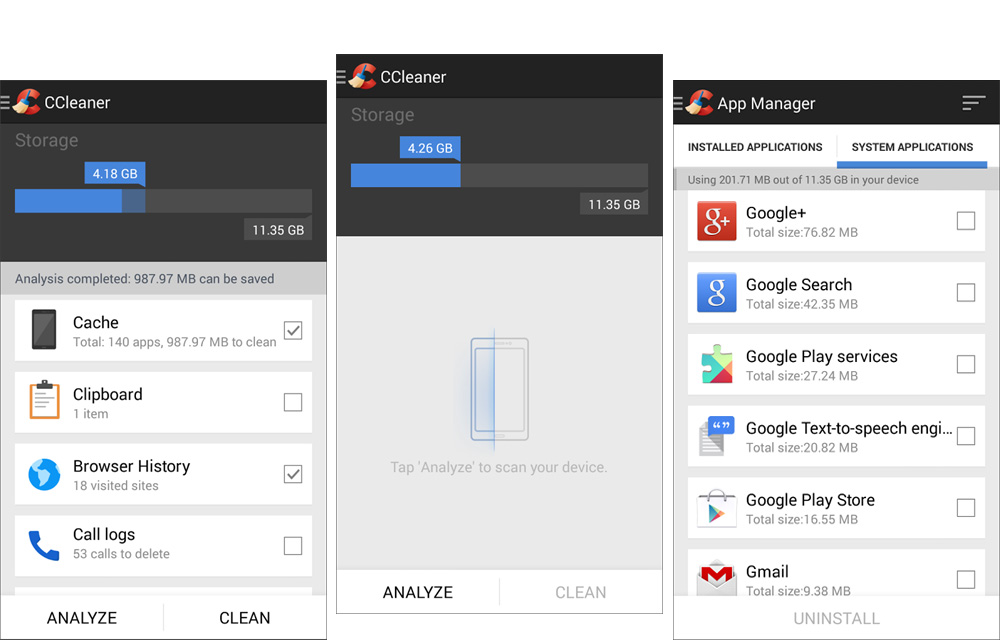
Task: Select the Google+ checkbox
Action: point(966,221)
